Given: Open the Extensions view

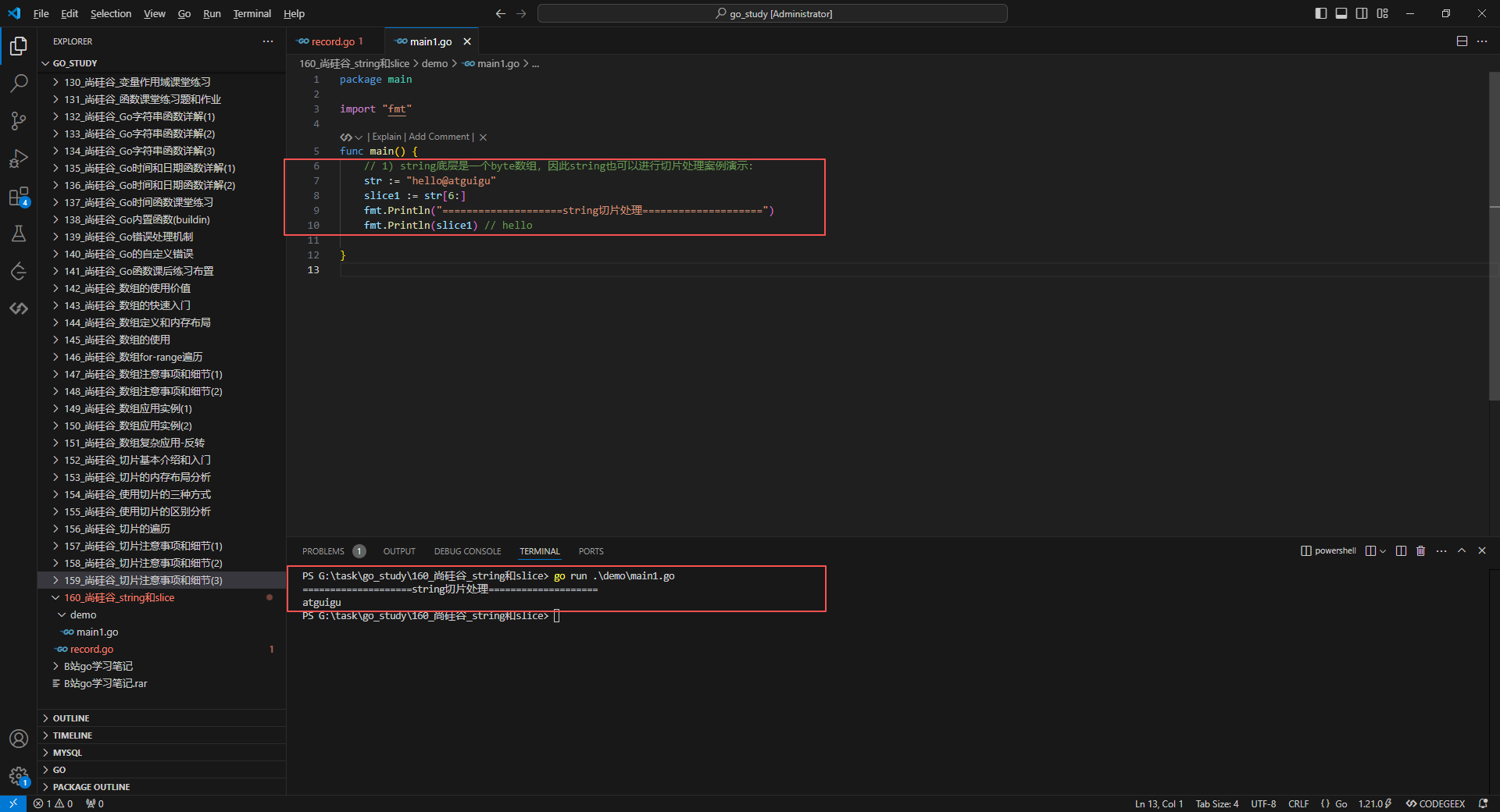Looking at the screenshot, I should click(x=19, y=197).
